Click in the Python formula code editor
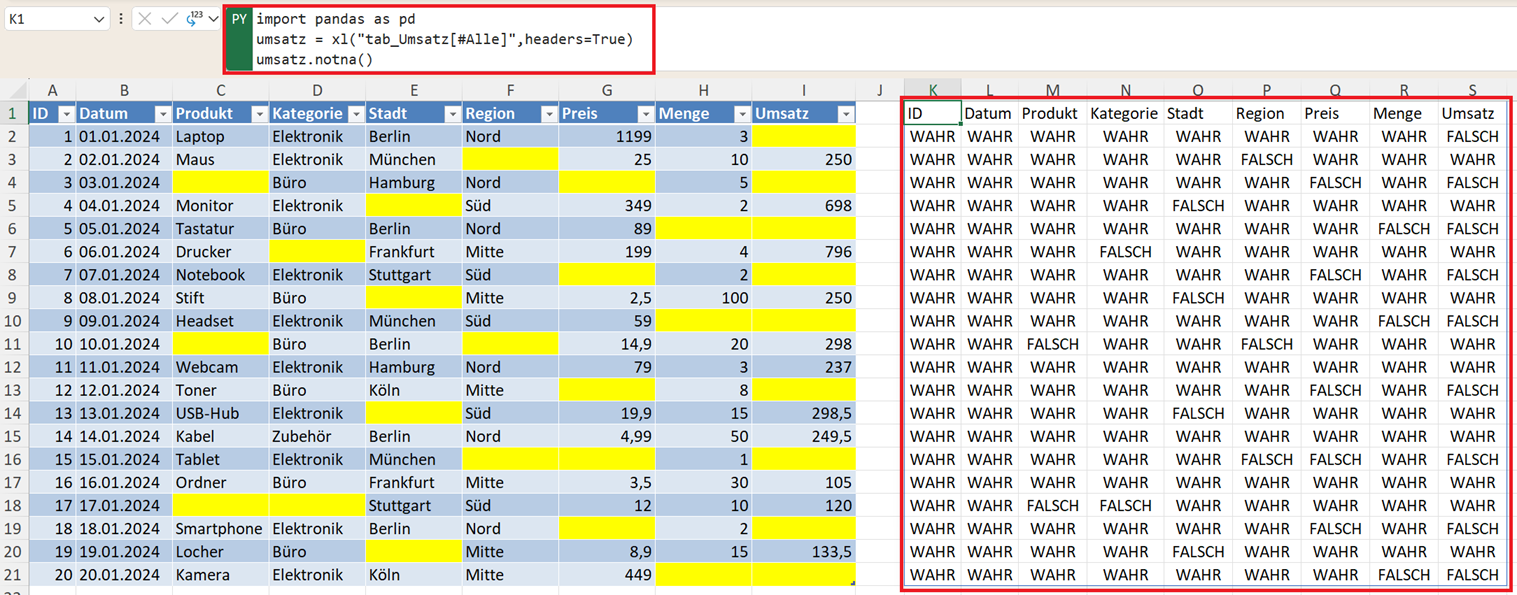 pos(450,40)
